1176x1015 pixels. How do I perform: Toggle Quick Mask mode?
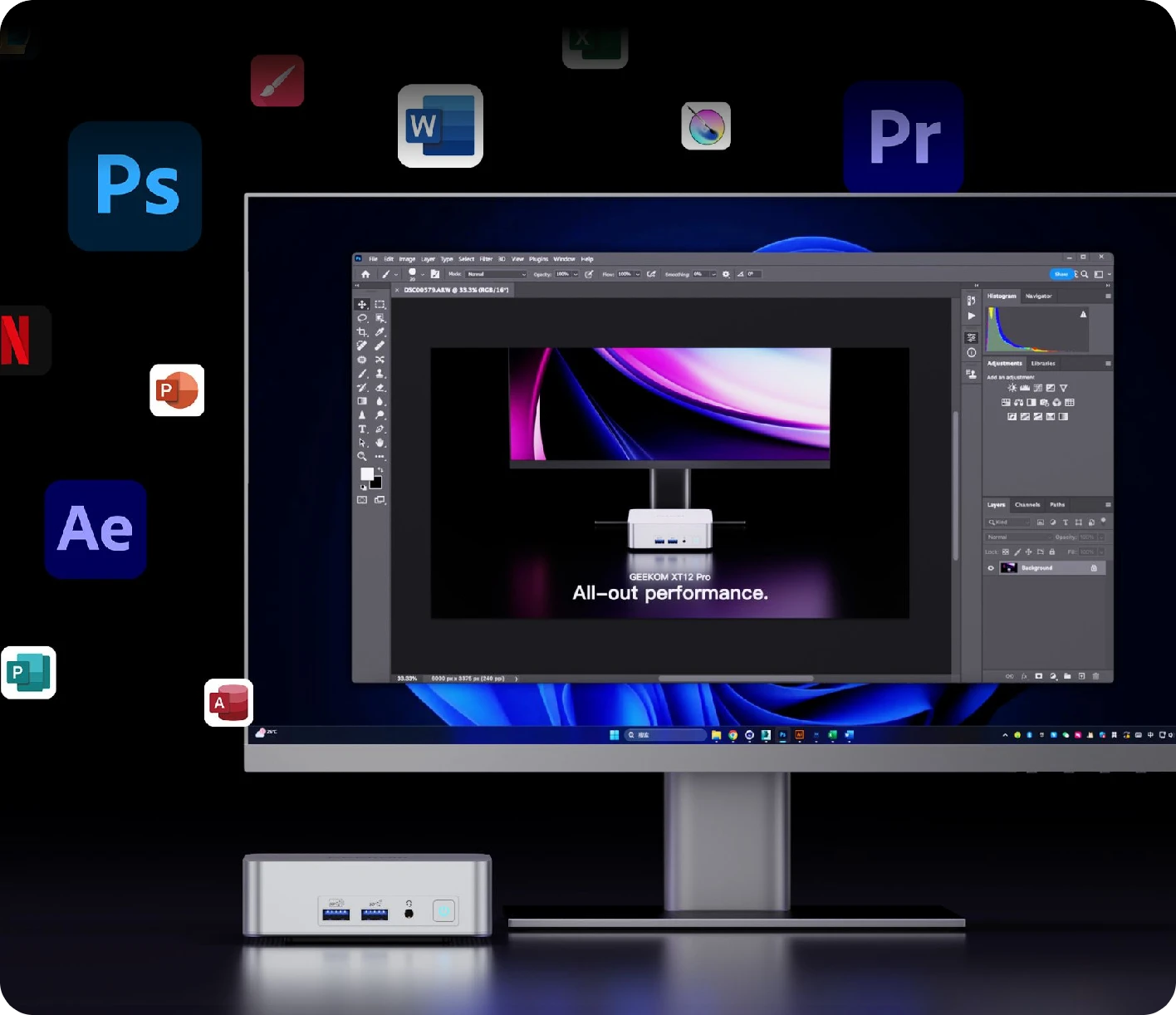pyautogui.click(x=362, y=500)
